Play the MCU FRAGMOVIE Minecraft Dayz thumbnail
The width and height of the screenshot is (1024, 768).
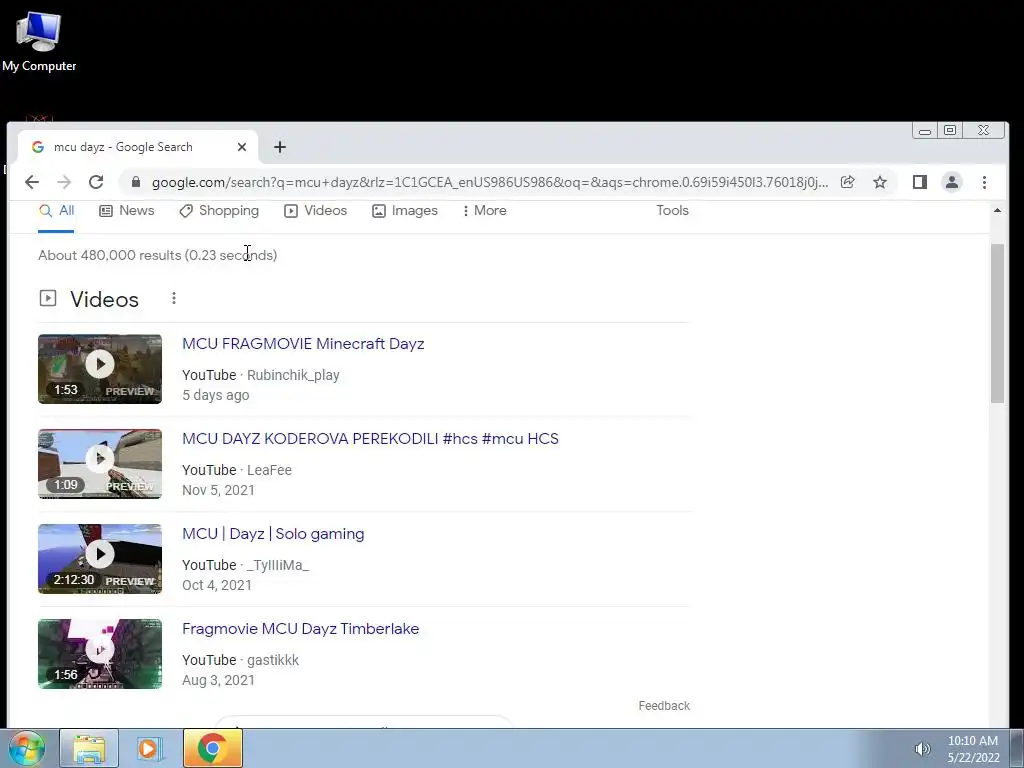(100, 369)
